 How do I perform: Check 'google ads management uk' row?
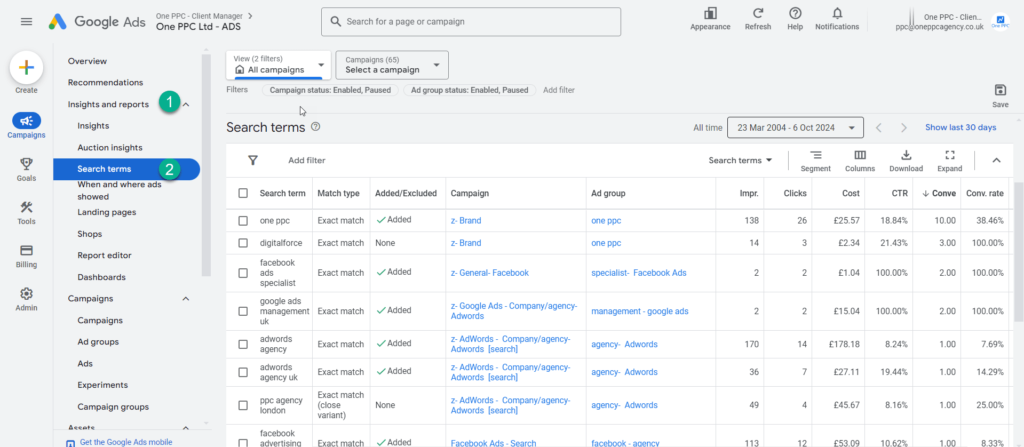click(x=243, y=311)
